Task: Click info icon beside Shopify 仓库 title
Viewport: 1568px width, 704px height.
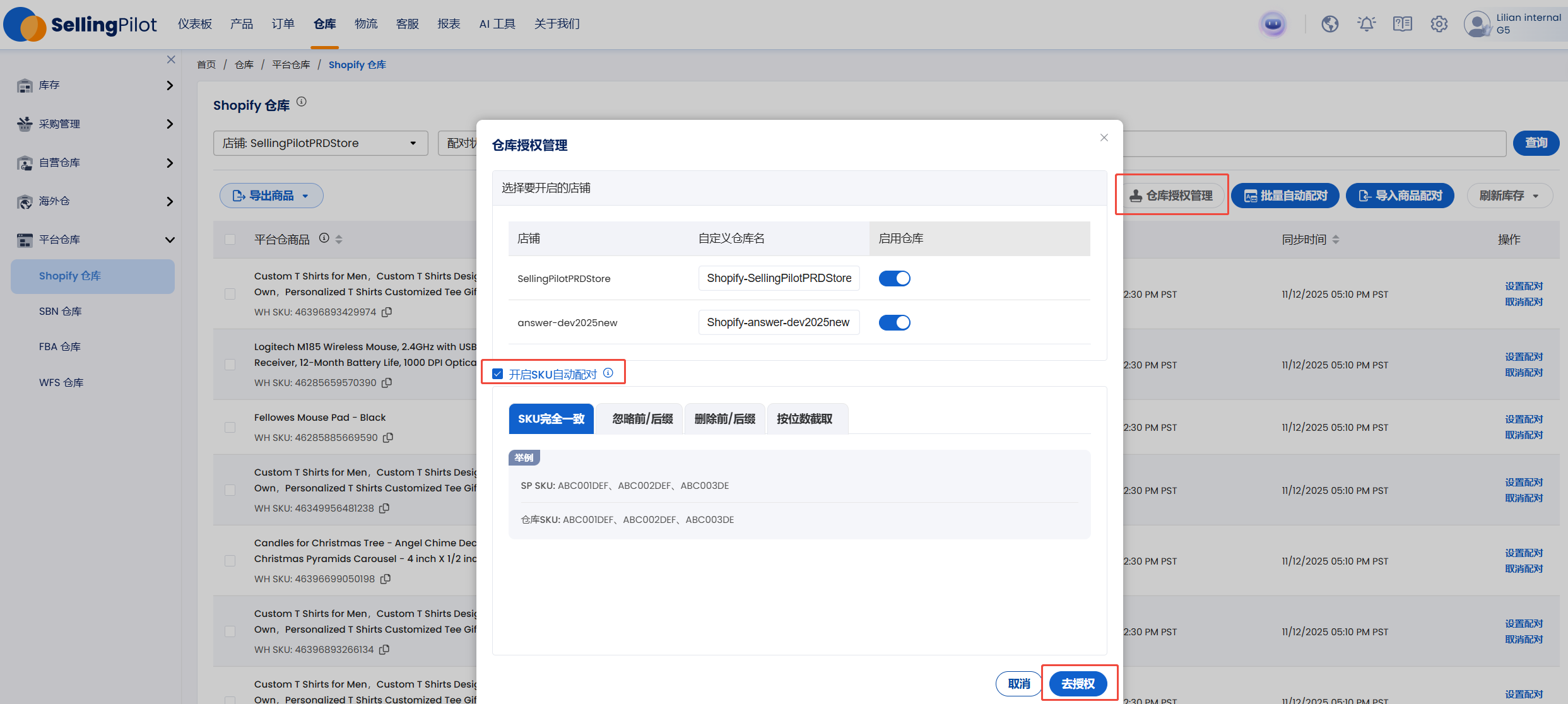Action: click(x=302, y=102)
